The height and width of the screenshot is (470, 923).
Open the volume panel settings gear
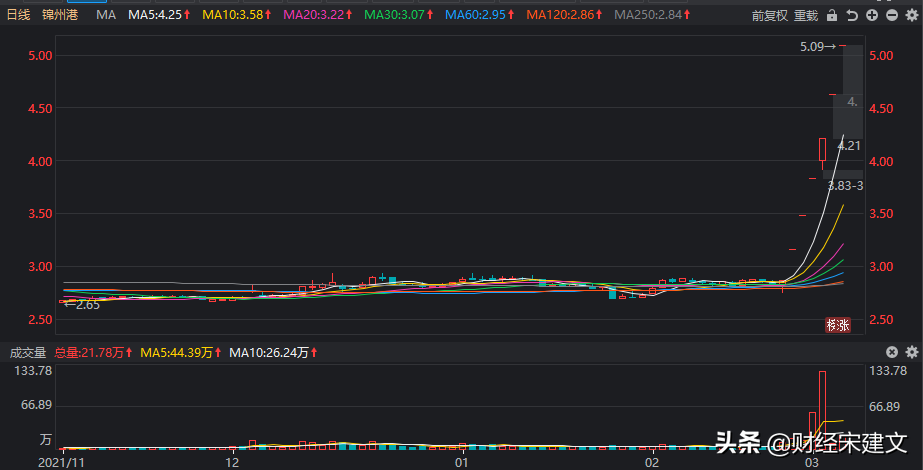[x=912, y=352]
